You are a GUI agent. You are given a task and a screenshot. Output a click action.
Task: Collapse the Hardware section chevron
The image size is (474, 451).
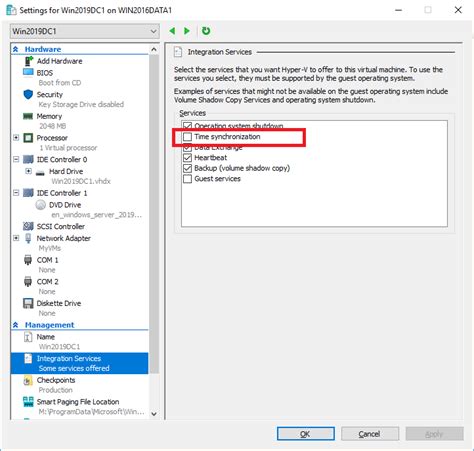(16, 49)
